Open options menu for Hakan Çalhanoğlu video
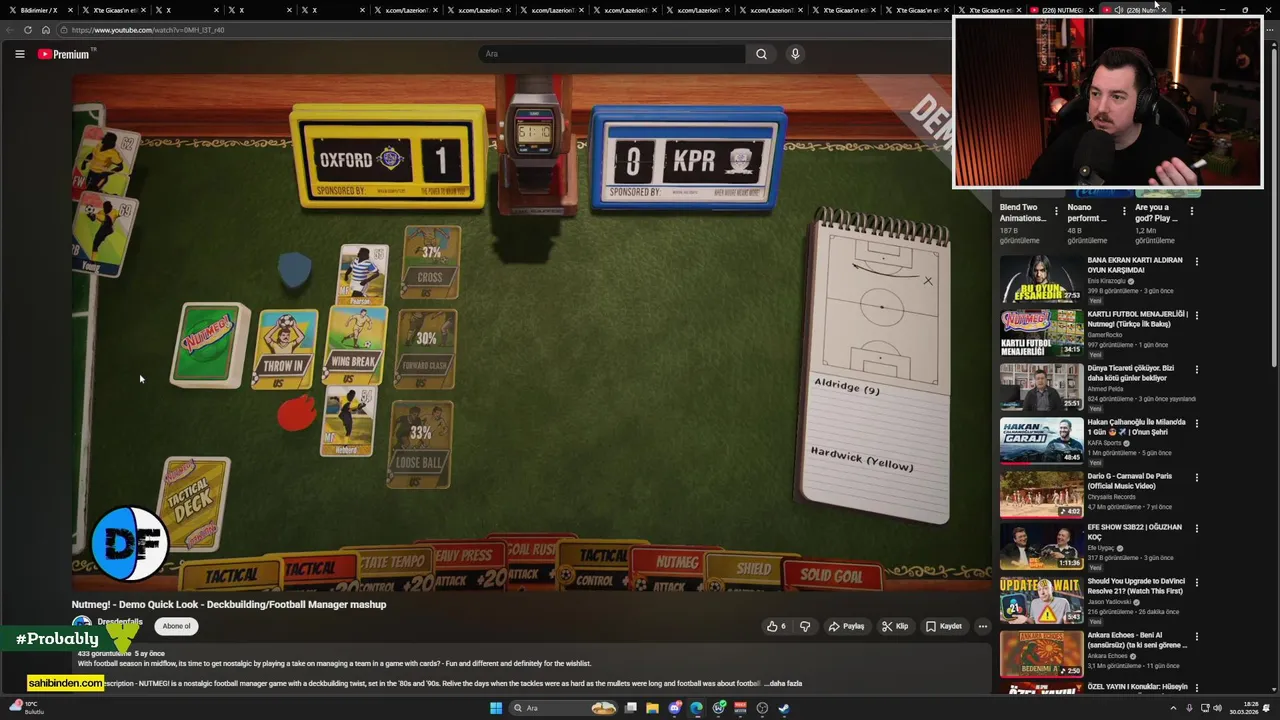This screenshot has width=1280, height=720. pos(1196,424)
